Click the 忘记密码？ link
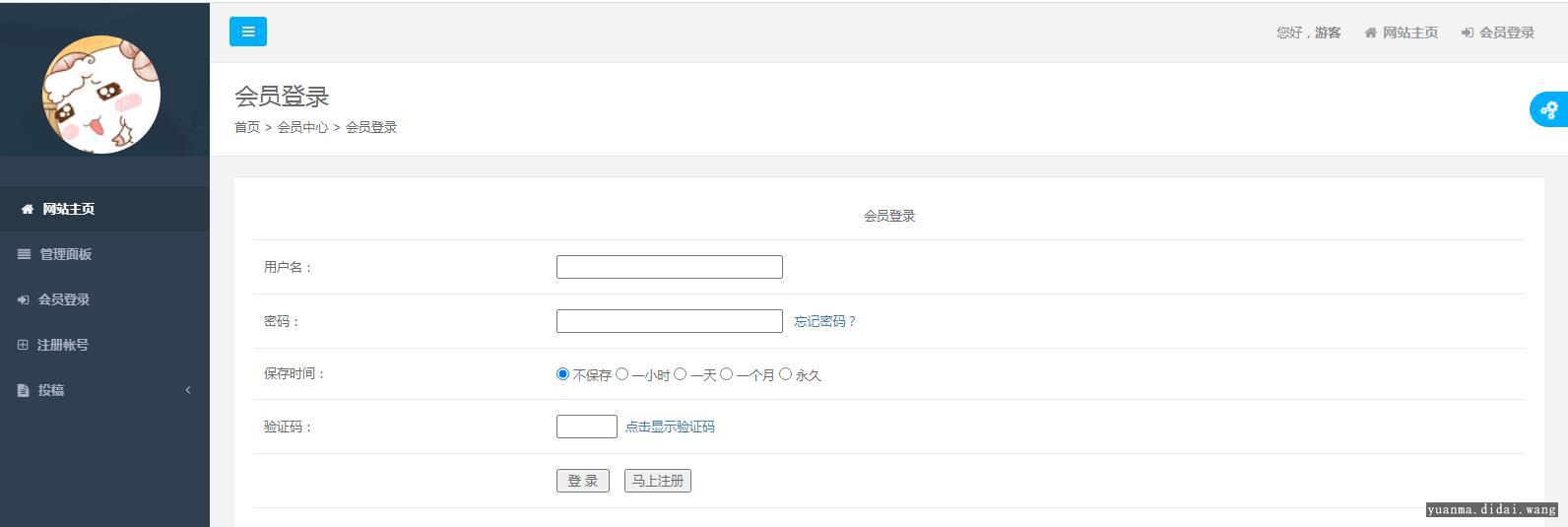This screenshot has height=527, width=1568. [825, 321]
